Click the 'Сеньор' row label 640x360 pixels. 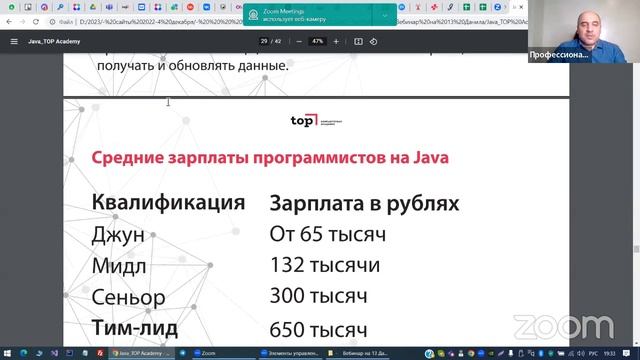pyautogui.click(x=128, y=297)
